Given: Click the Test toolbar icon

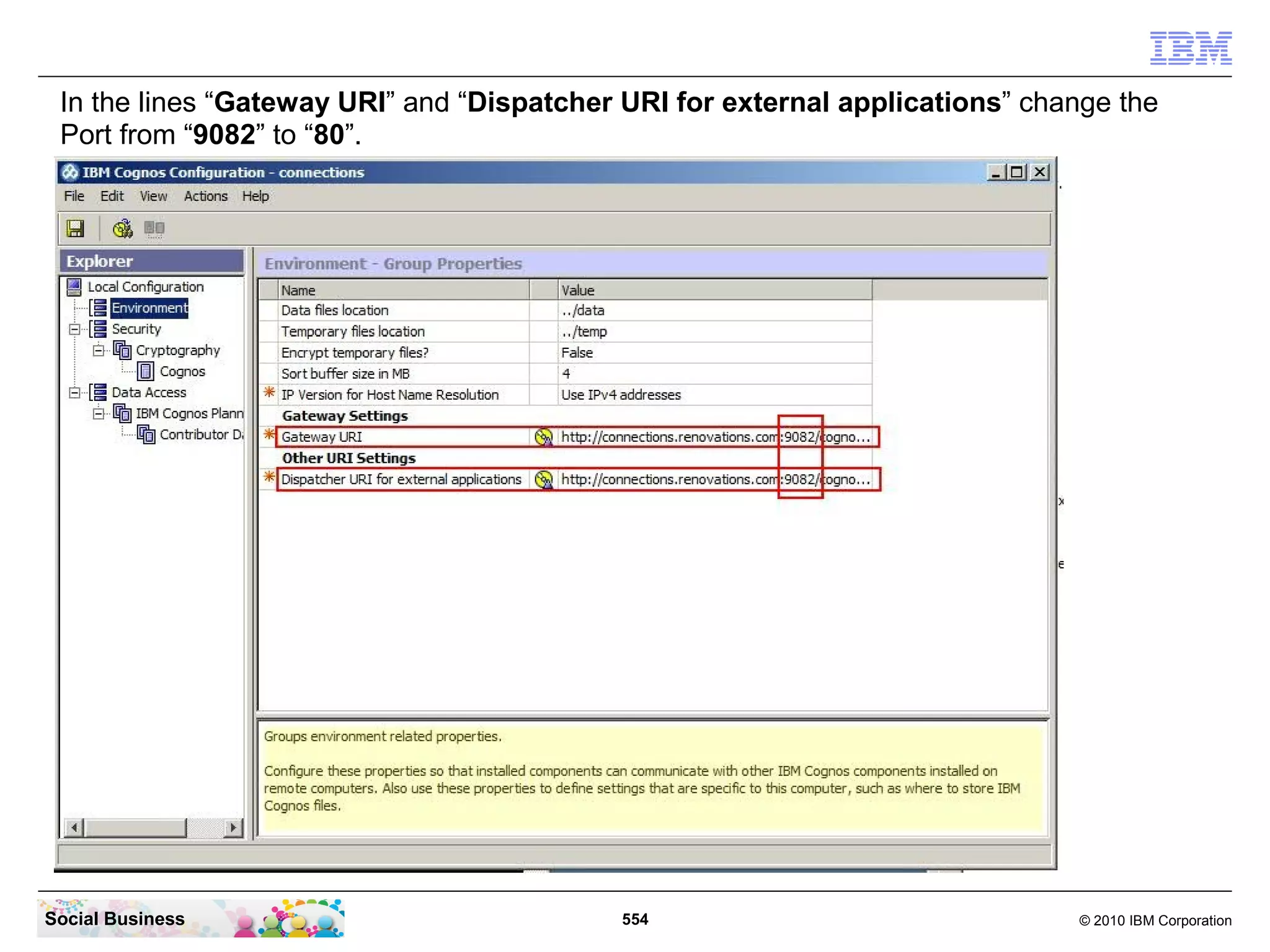Looking at the screenshot, I should point(122,229).
